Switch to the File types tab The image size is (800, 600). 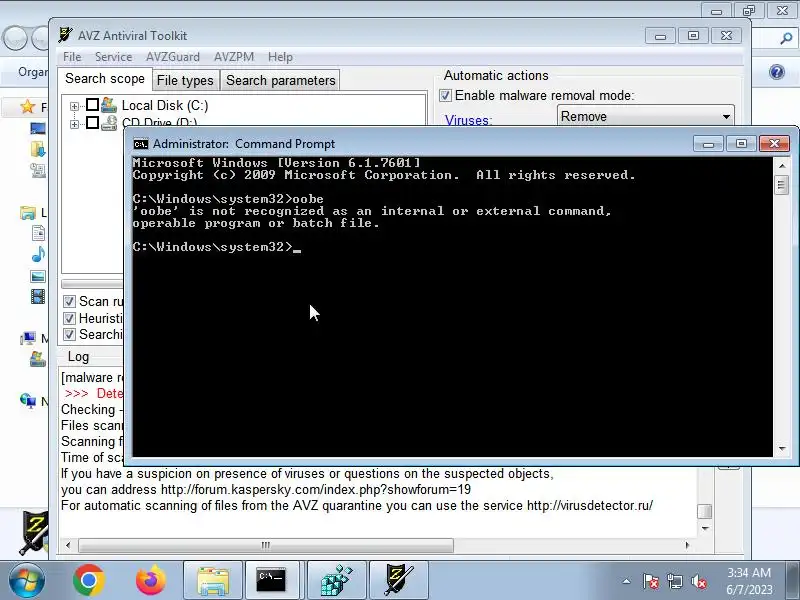coord(185,81)
